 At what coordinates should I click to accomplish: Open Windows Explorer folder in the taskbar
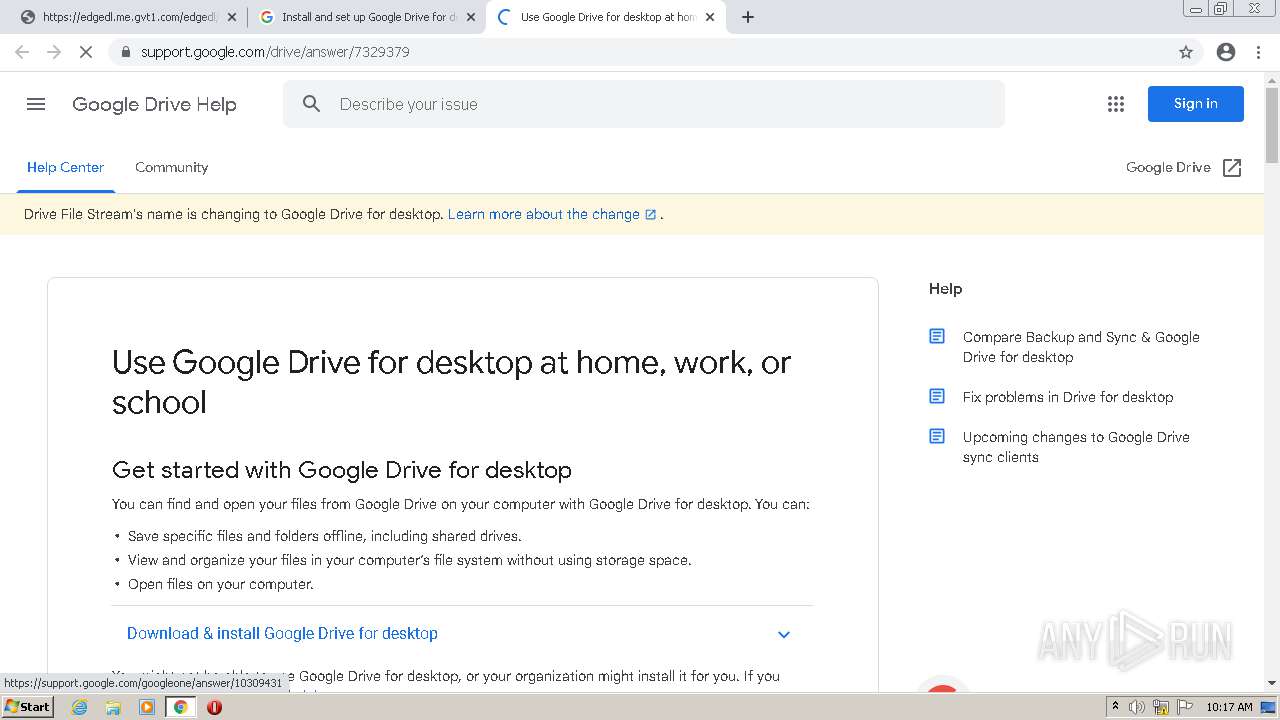coord(113,707)
